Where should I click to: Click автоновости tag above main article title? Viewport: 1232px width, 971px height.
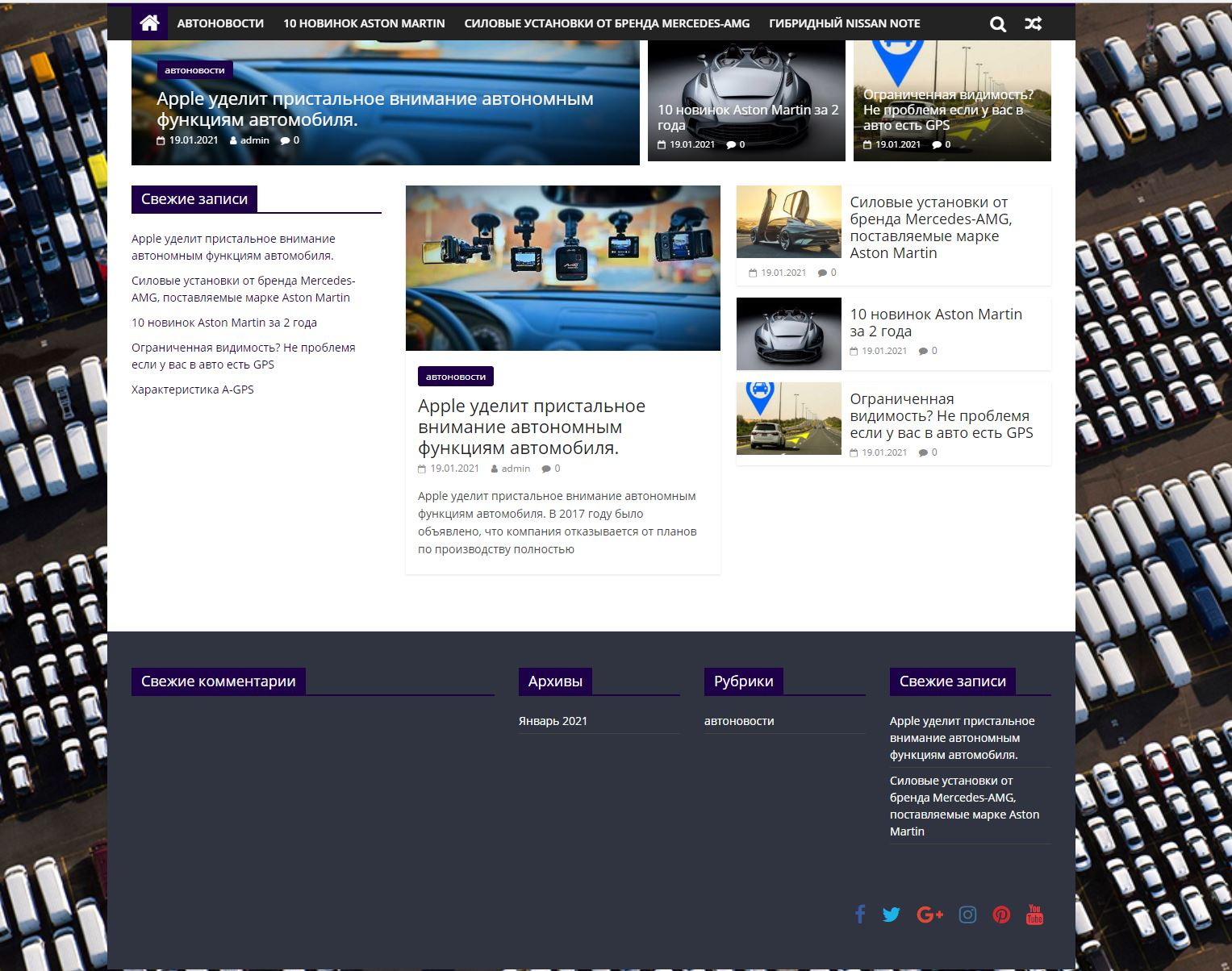pyautogui.click(x=455, y=377)
